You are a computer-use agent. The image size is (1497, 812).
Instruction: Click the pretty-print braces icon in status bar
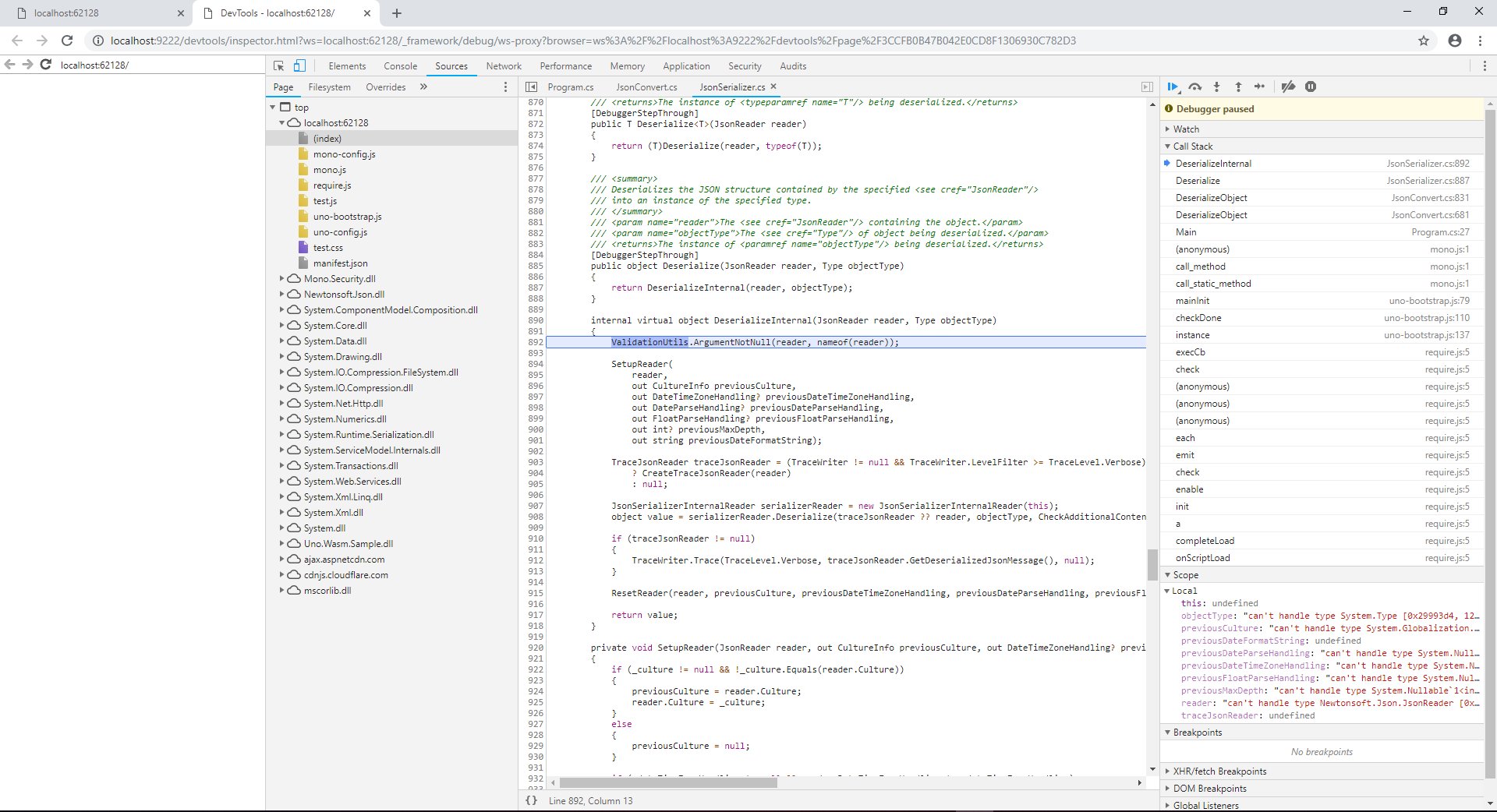[533, 800]
